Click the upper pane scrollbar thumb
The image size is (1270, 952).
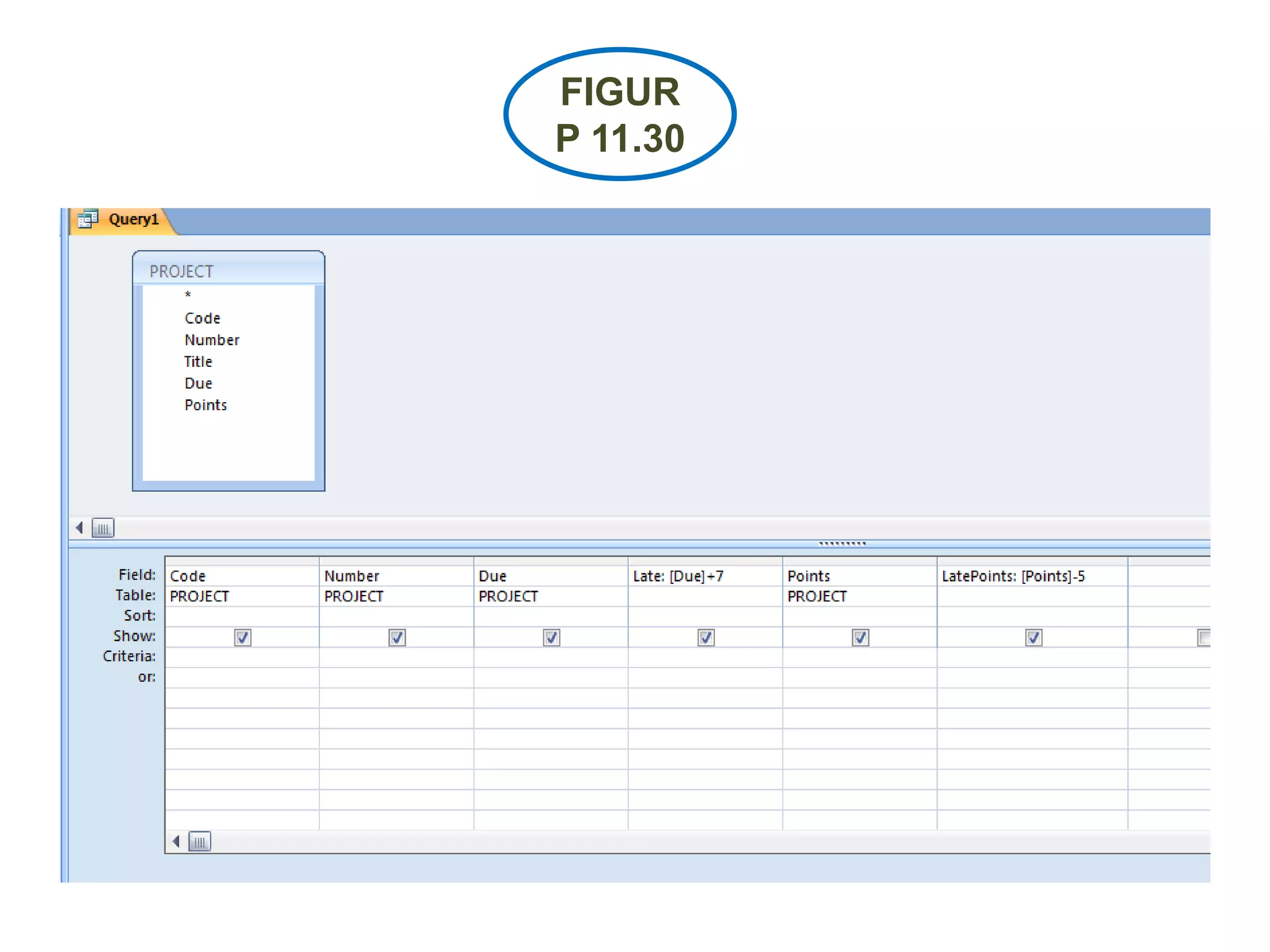pyautogui.click(x=103, y=528)
